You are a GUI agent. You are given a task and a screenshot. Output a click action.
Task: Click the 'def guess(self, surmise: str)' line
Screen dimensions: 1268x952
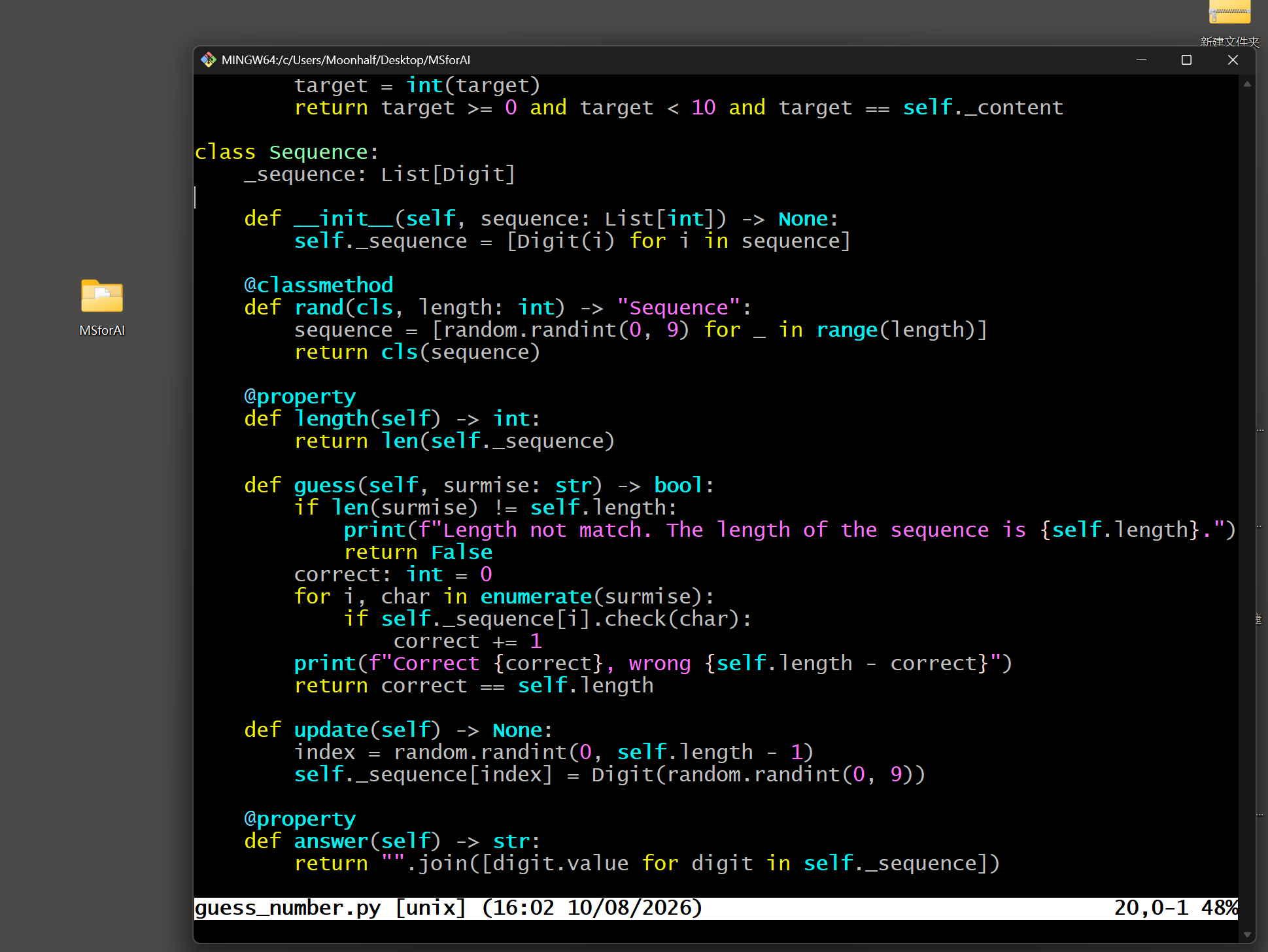click(x=479, y=485)
